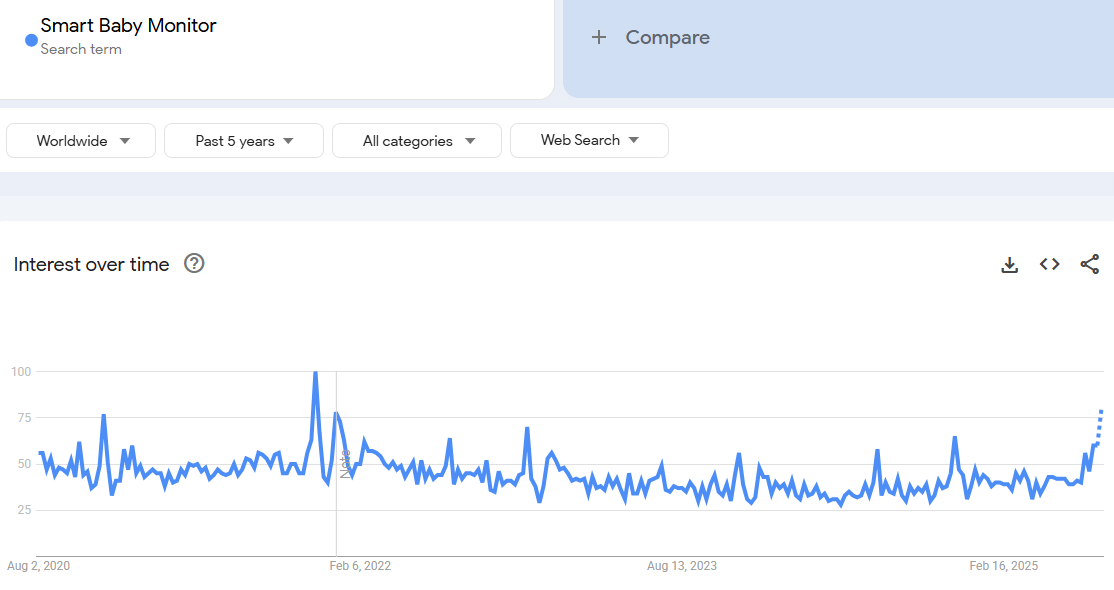Click the Aug 2, 2020 axis label

(39, 566)
